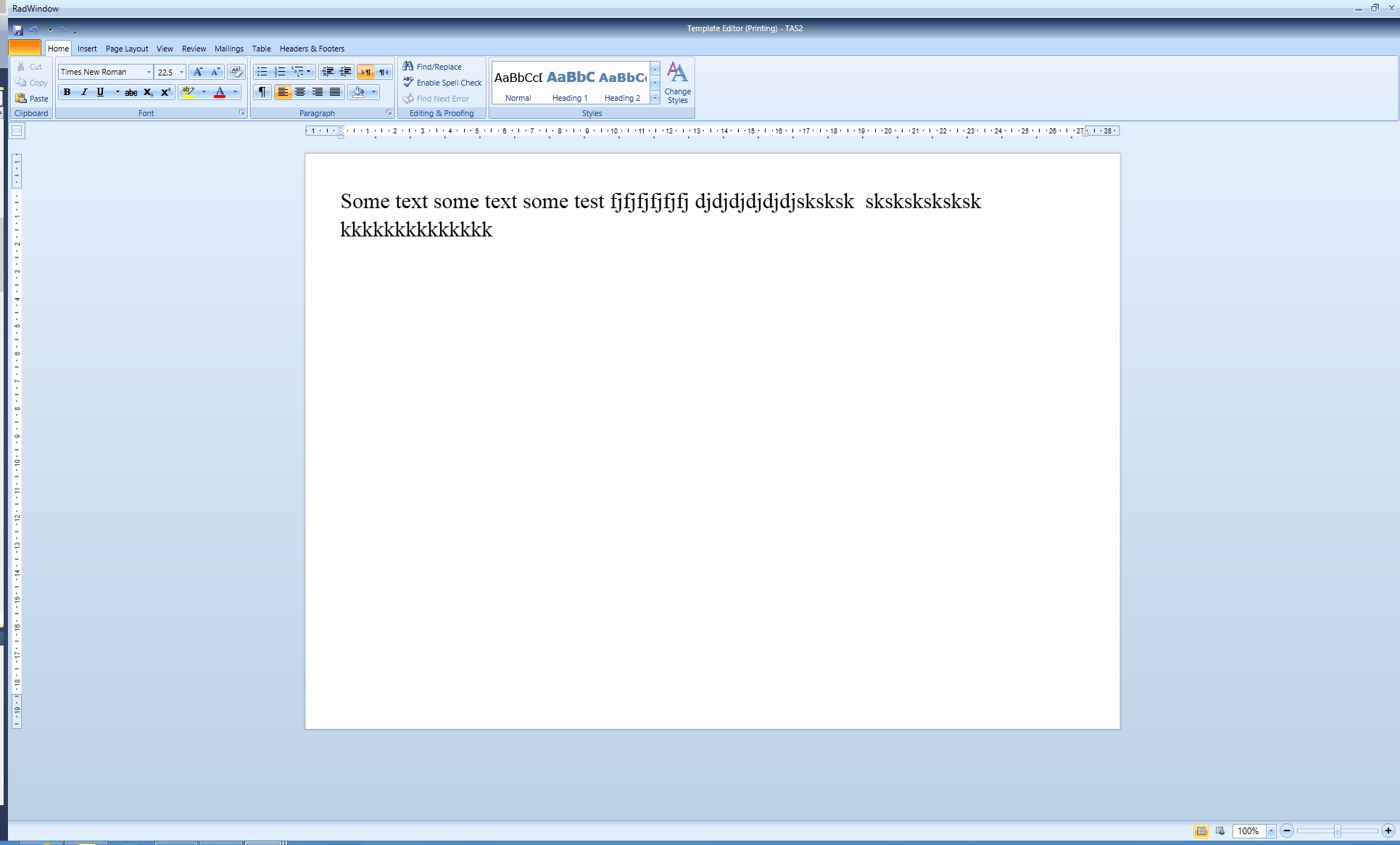Grow the font size
Screen dimensions: 1400x845
197,72
